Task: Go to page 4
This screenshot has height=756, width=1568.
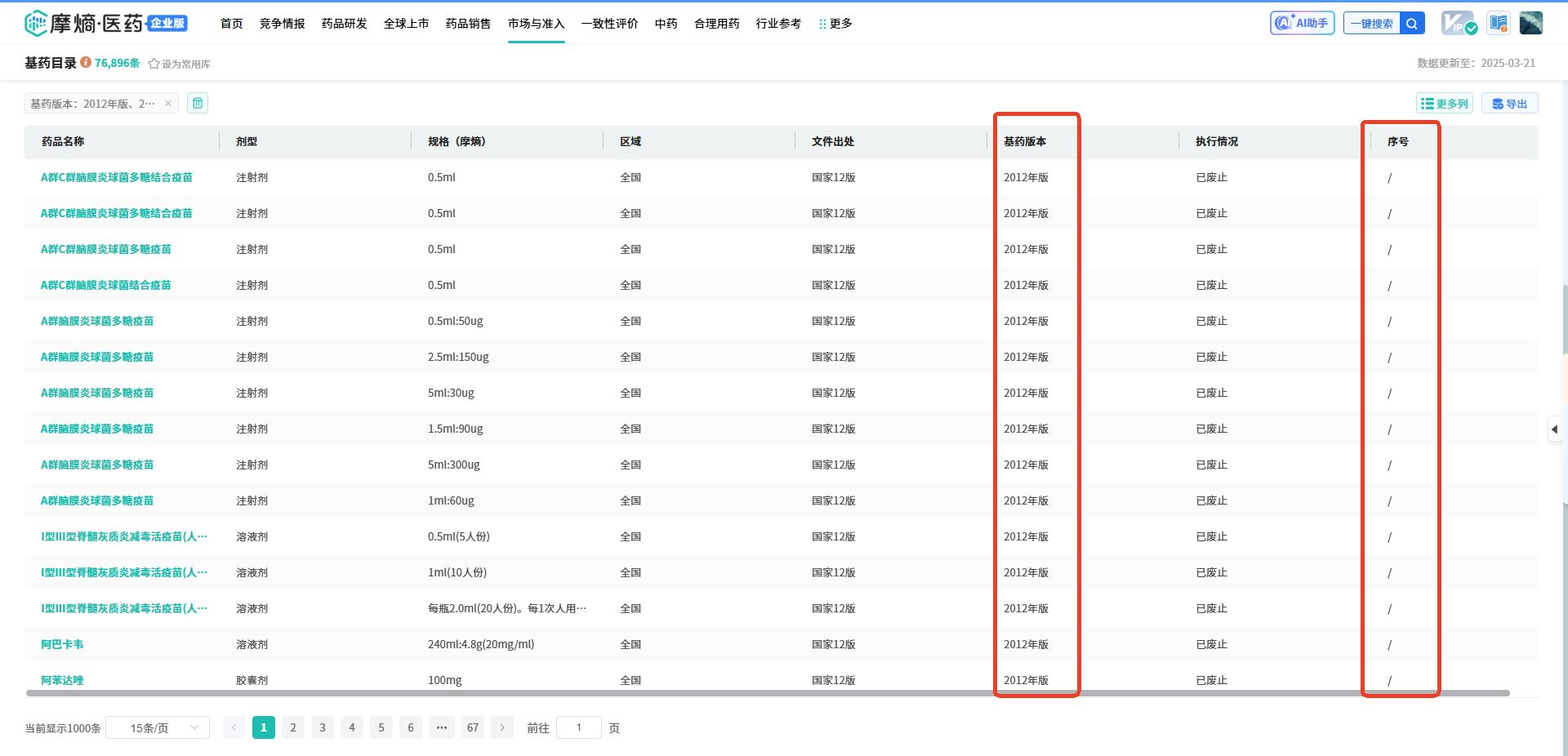Action: pyautogui.click(x=352, y=727)
